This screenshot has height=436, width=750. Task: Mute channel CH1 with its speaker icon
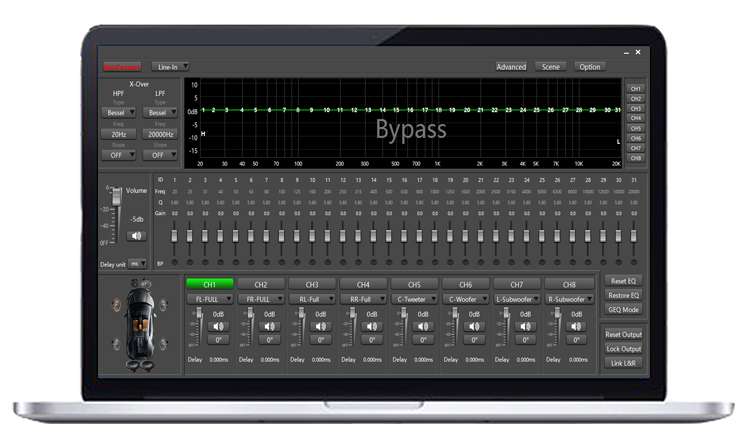218,326
